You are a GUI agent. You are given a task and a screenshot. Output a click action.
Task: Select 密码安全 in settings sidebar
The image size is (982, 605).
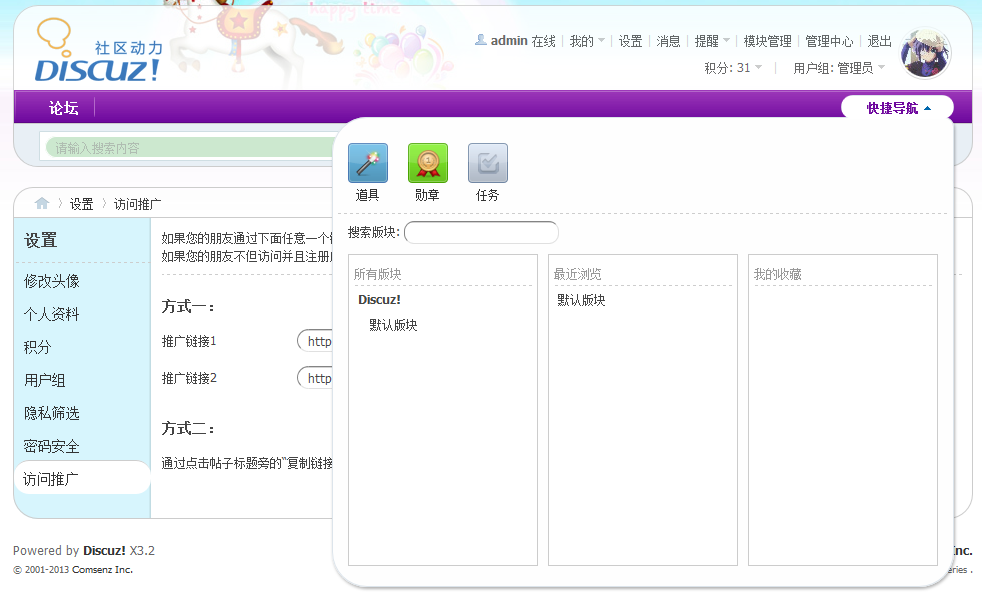pyautogui.click(x=52, y=446)
